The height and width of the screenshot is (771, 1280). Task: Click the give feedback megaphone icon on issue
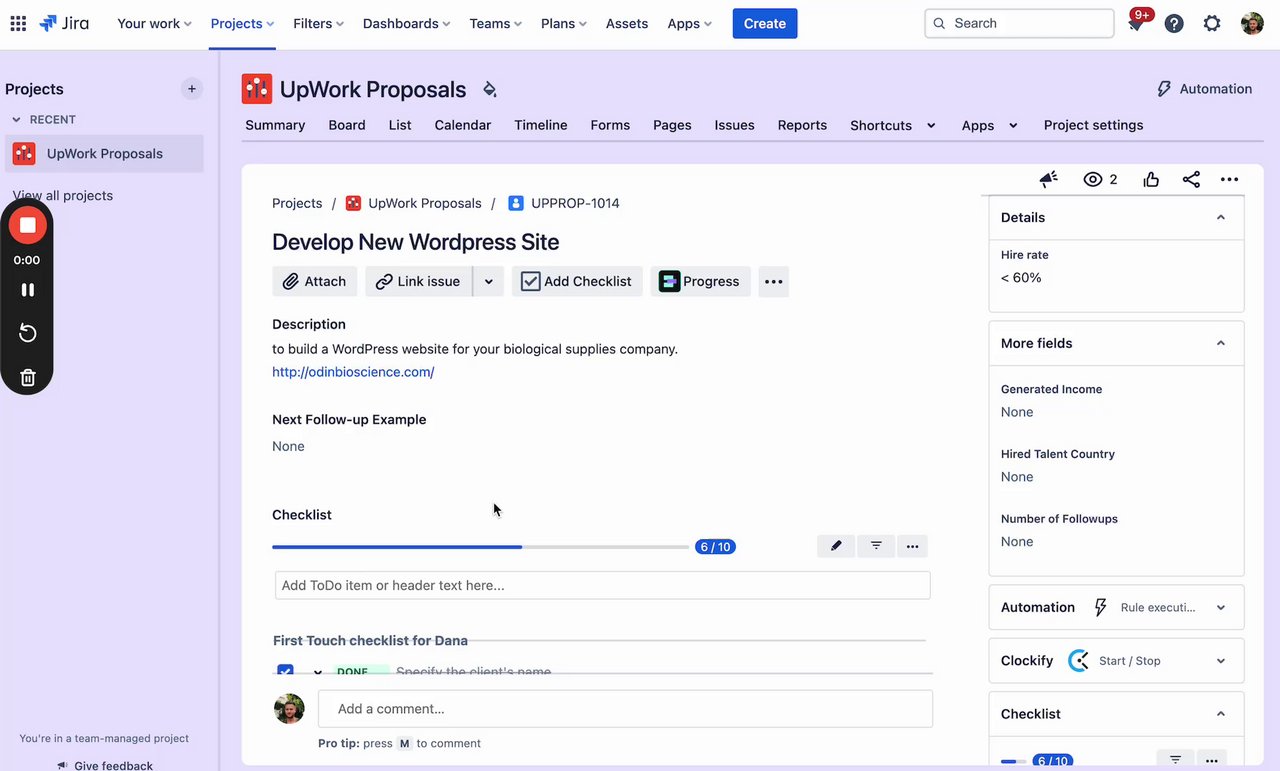[x=1048, y=180]
